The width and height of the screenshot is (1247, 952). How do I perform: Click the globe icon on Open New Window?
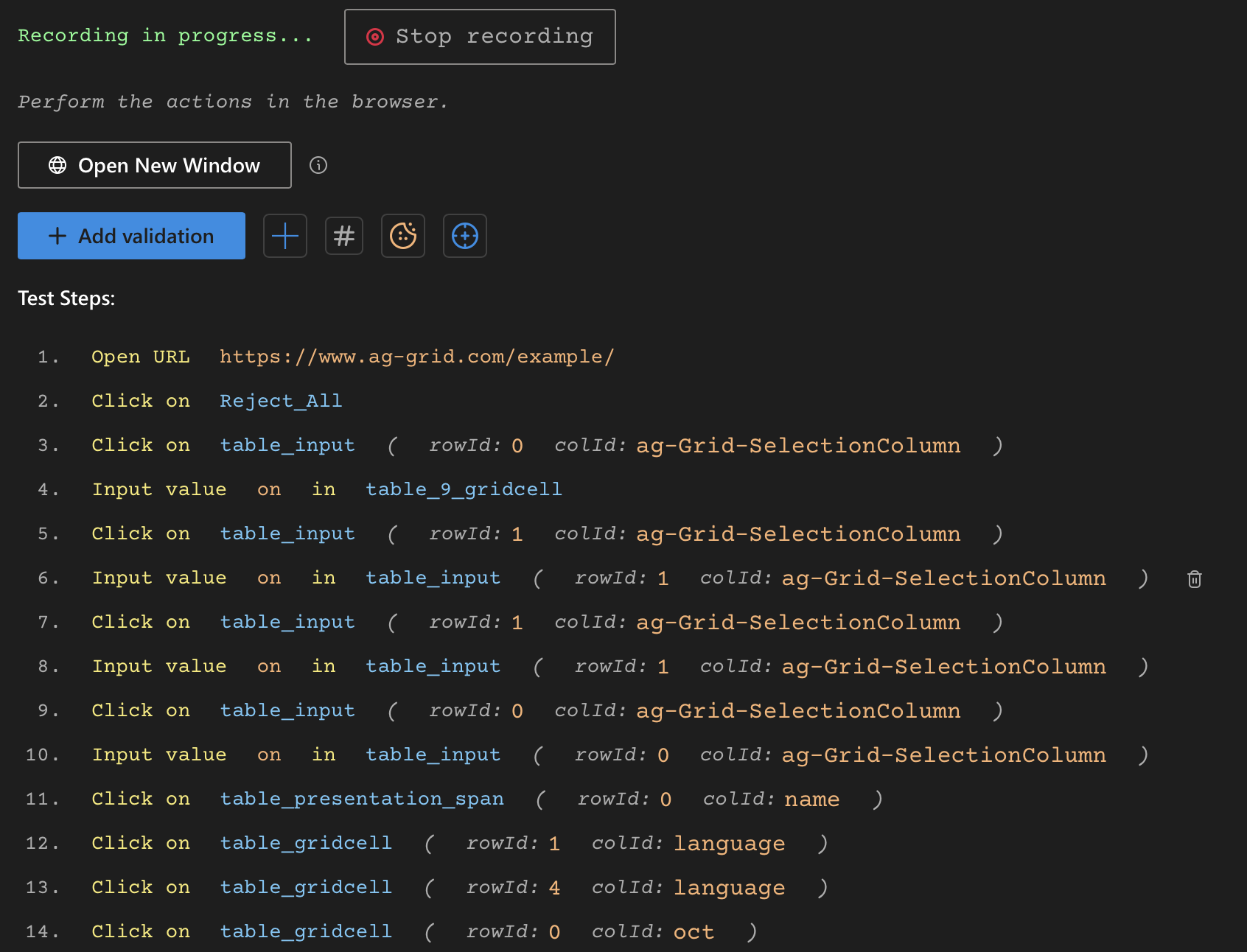click(58, 165)
